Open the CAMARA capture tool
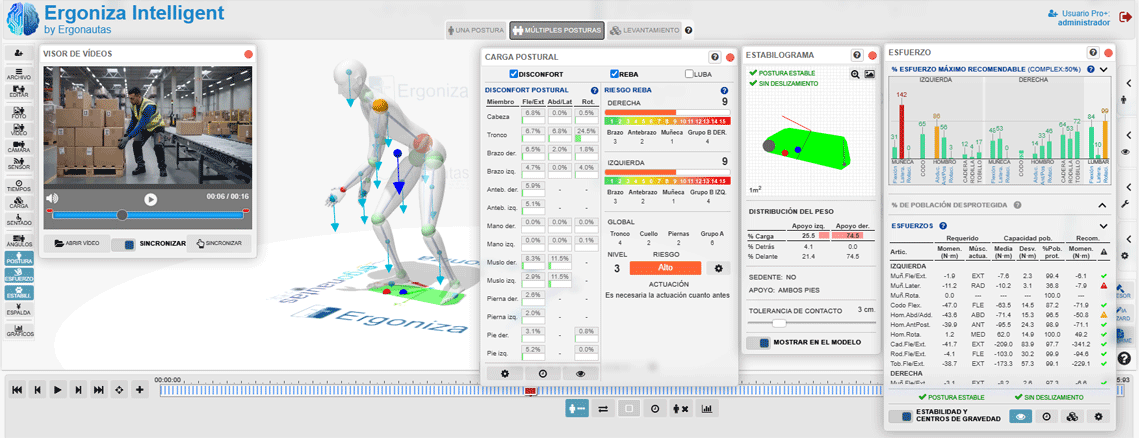This screenshot has width=1140, height=438. [x=18, y=147]
